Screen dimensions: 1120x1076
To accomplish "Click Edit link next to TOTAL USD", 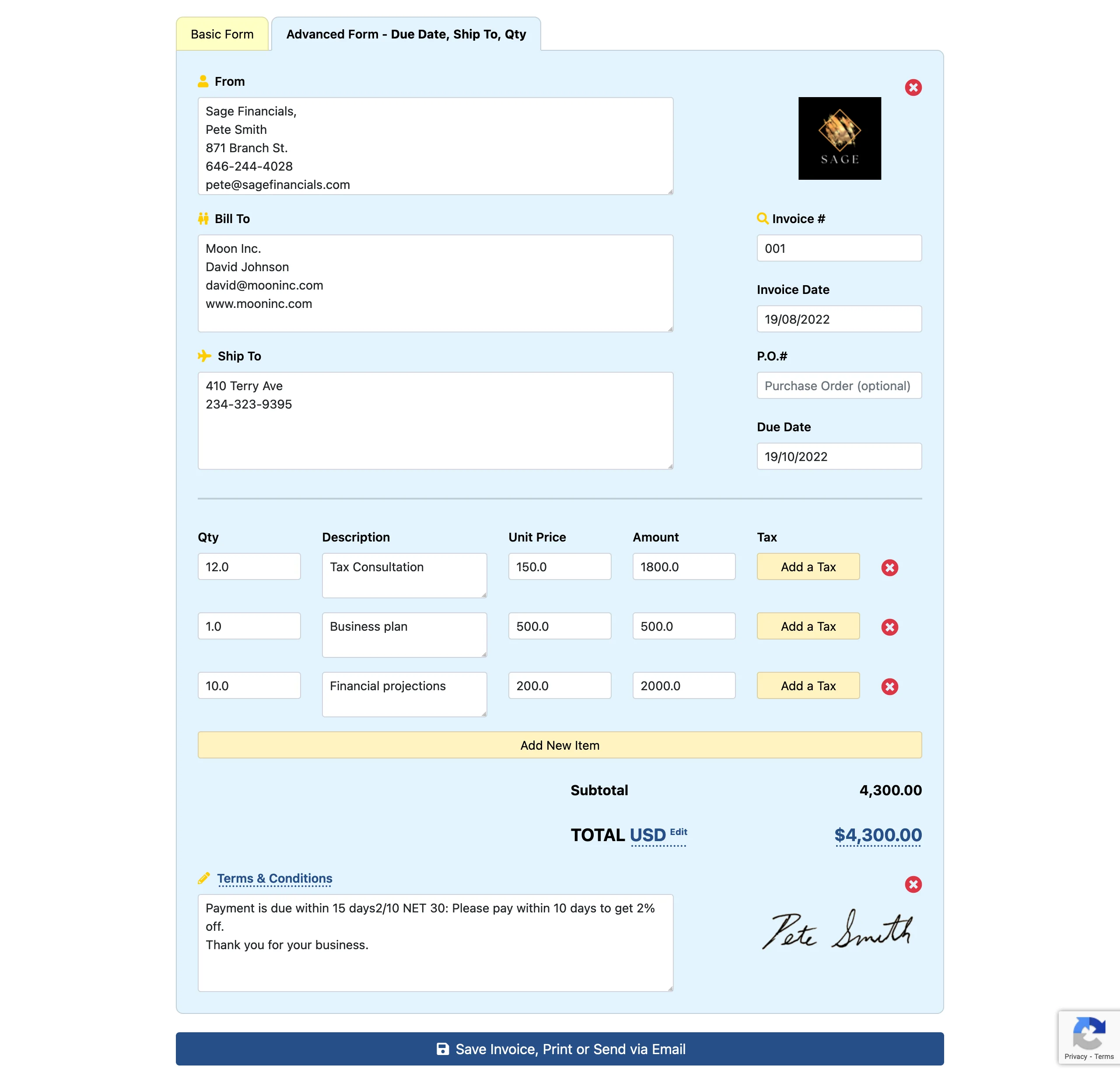I will 678,832.
